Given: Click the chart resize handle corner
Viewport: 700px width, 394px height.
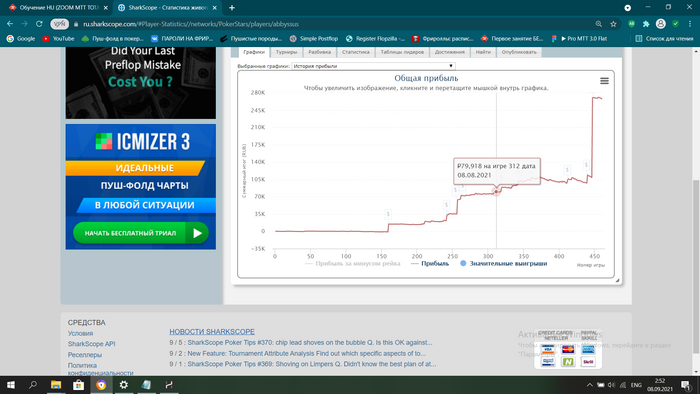Looking at the screenshot, I should coord(617,280).
